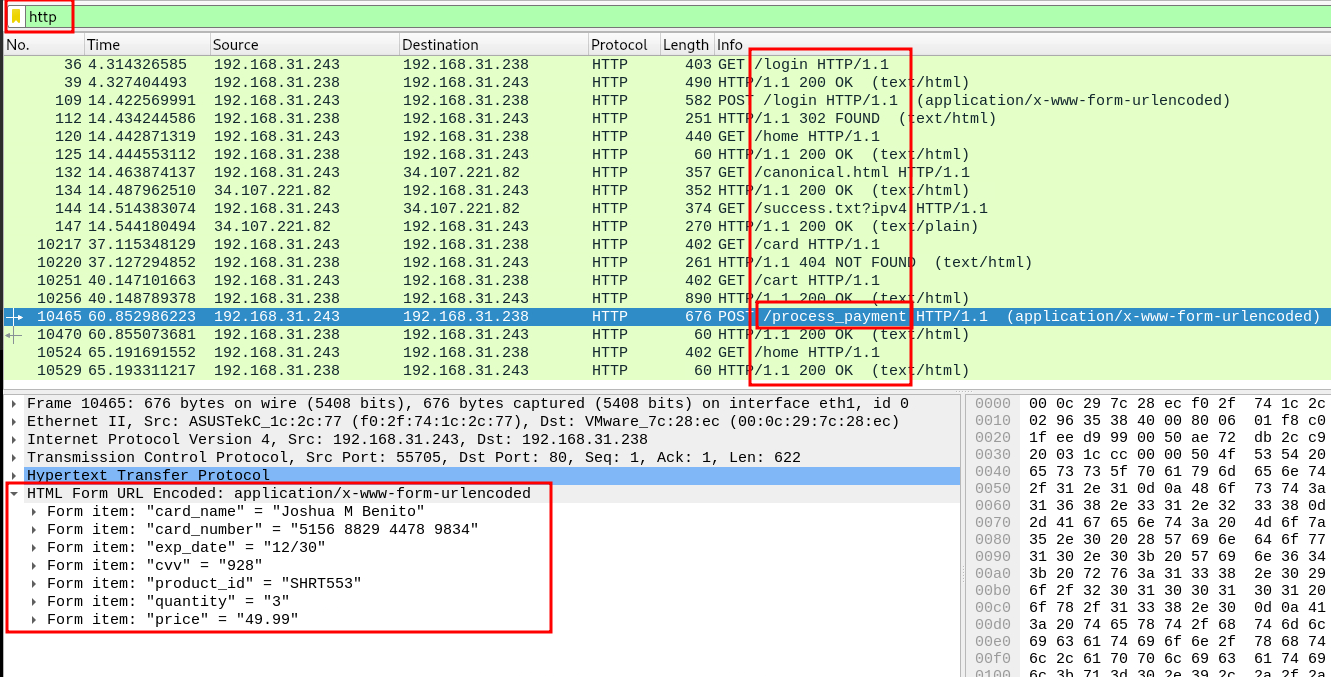
Task: Sort packets by the Time column header
Action: click(x=146, y=45)
